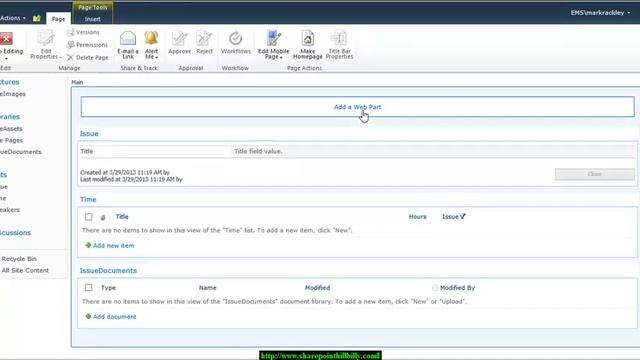The image size is (640, 360).
Task: Switch to the Insert ribbon tab
Action: click(93, 19)
